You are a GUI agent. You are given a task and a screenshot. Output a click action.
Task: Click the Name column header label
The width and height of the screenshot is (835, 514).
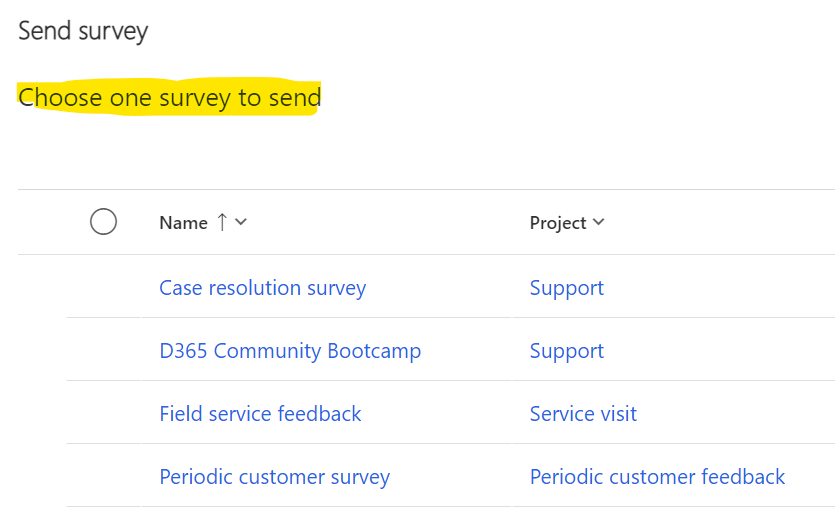183,223
